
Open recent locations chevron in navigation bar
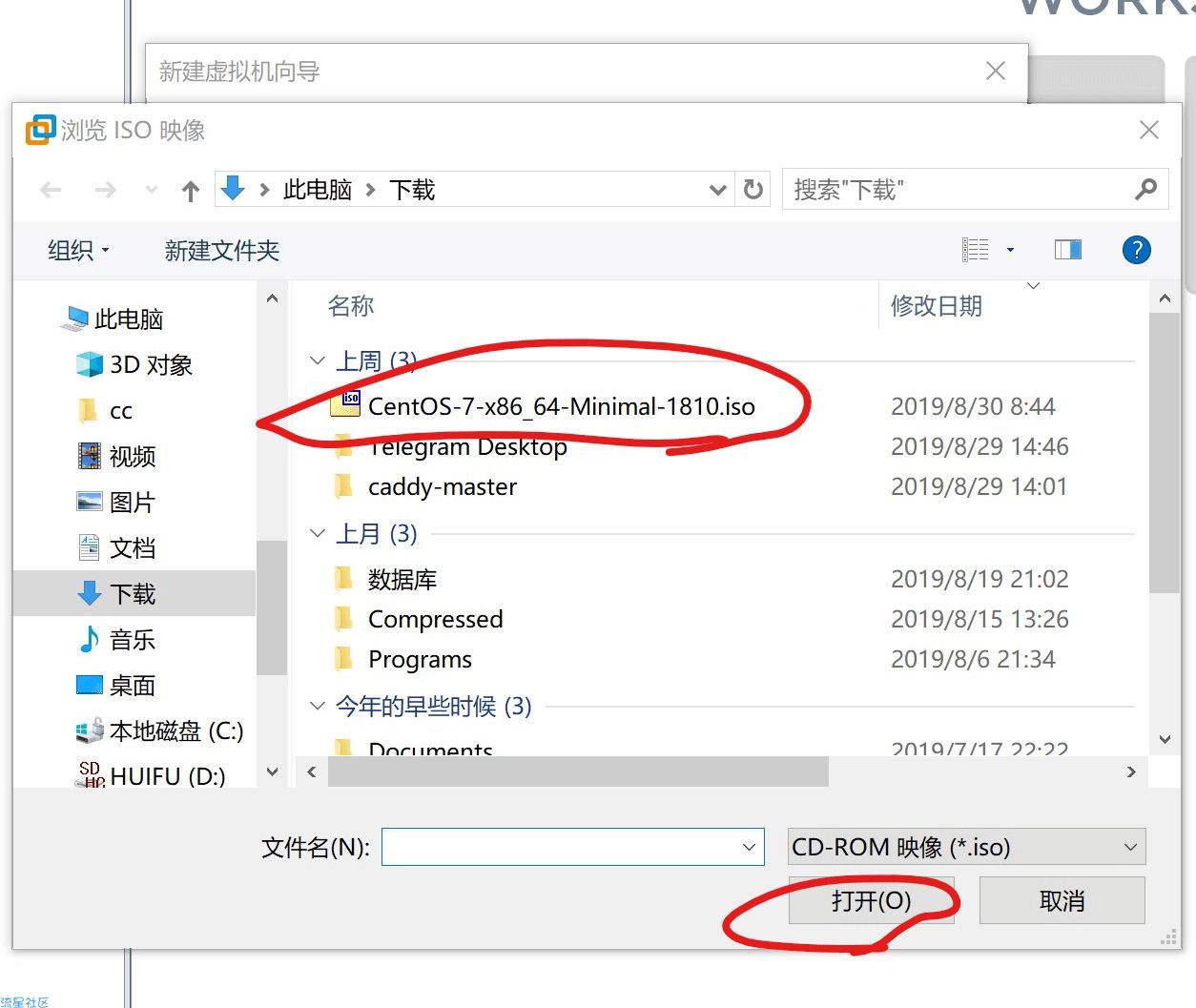point(151,191)
